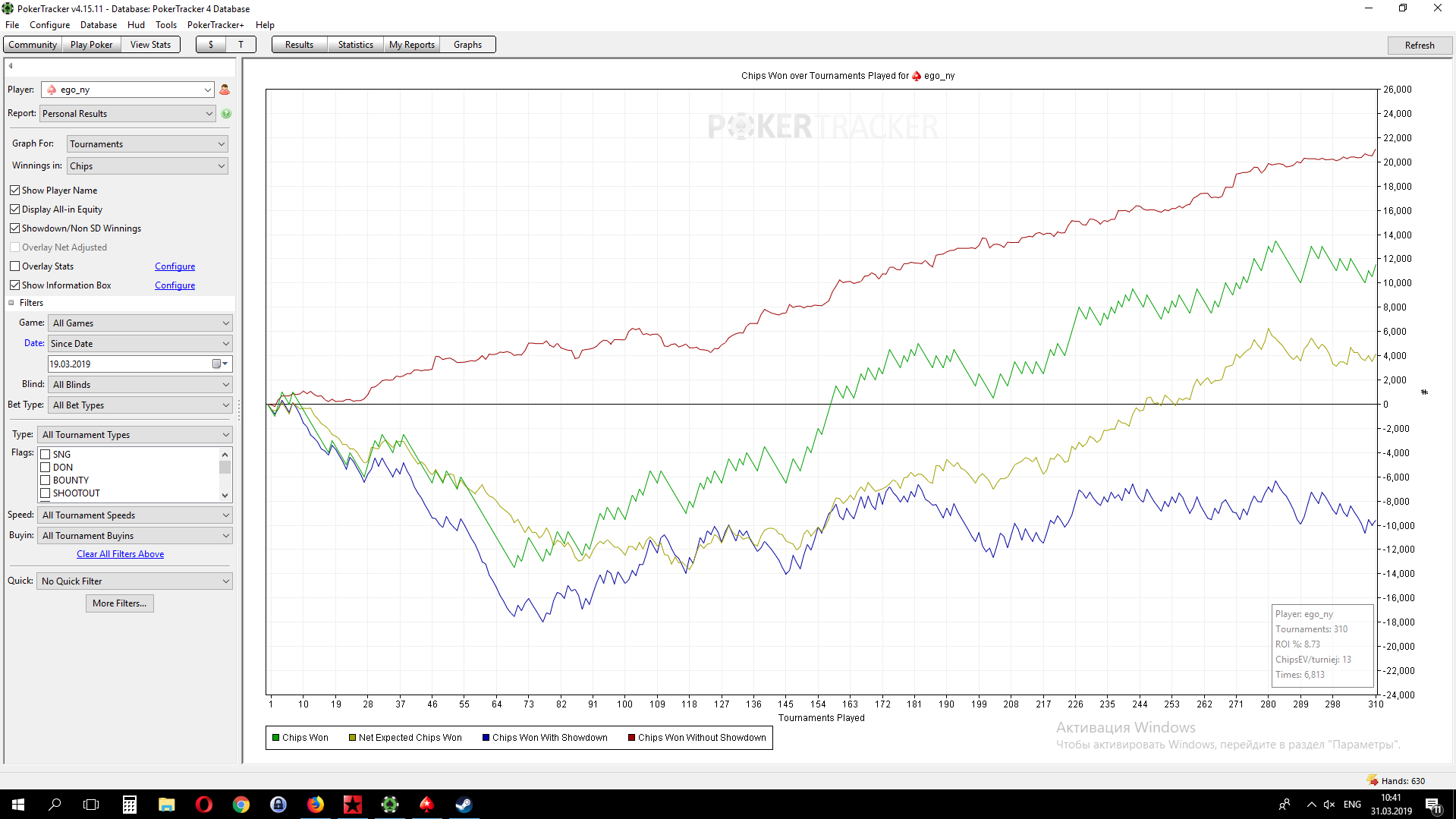This screenshot has width=1456, height=819.
Task: Click the View Stats button
Action: pyautogui.click(x=150, y=45)
